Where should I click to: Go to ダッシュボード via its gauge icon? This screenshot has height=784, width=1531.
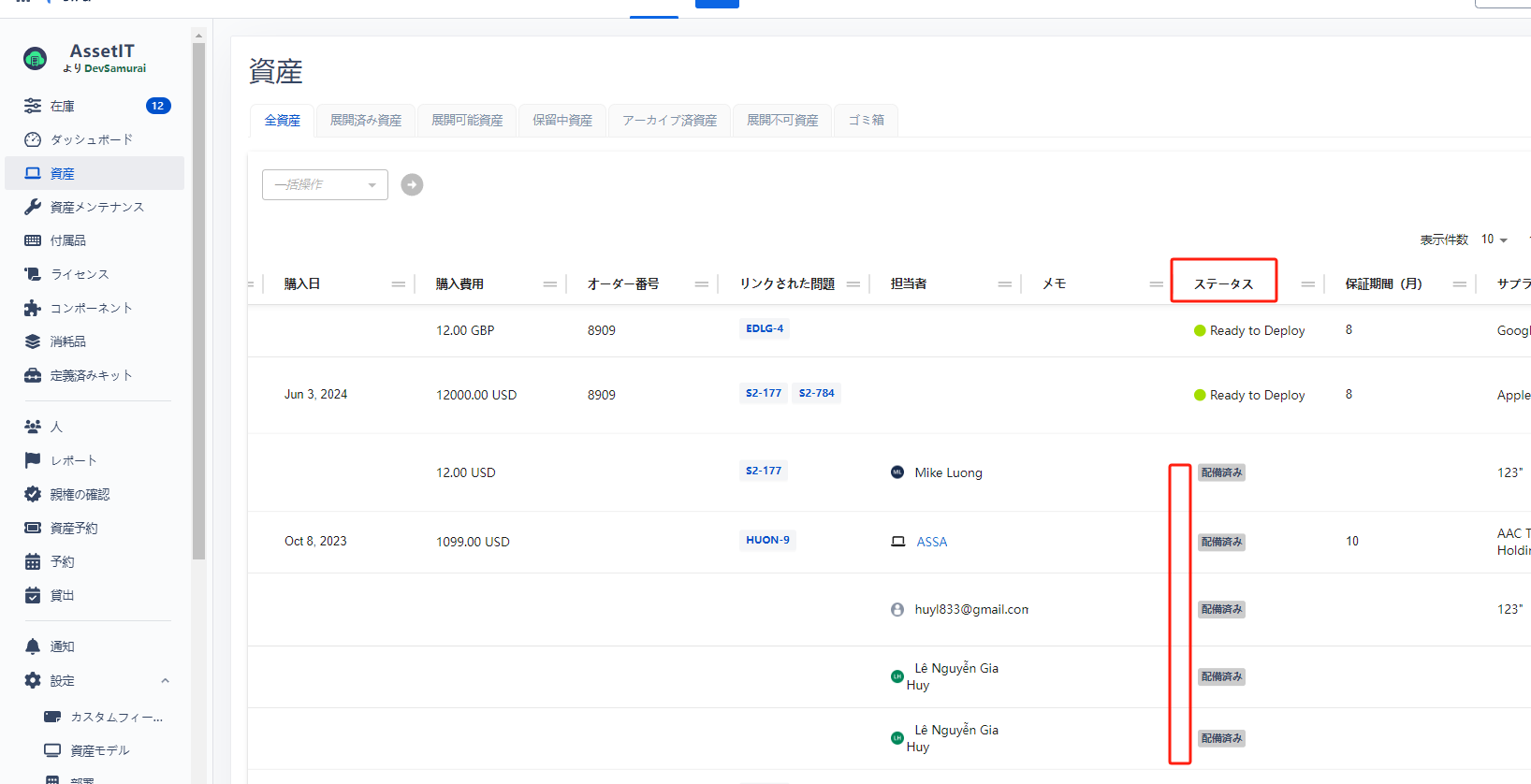[33, 139]
